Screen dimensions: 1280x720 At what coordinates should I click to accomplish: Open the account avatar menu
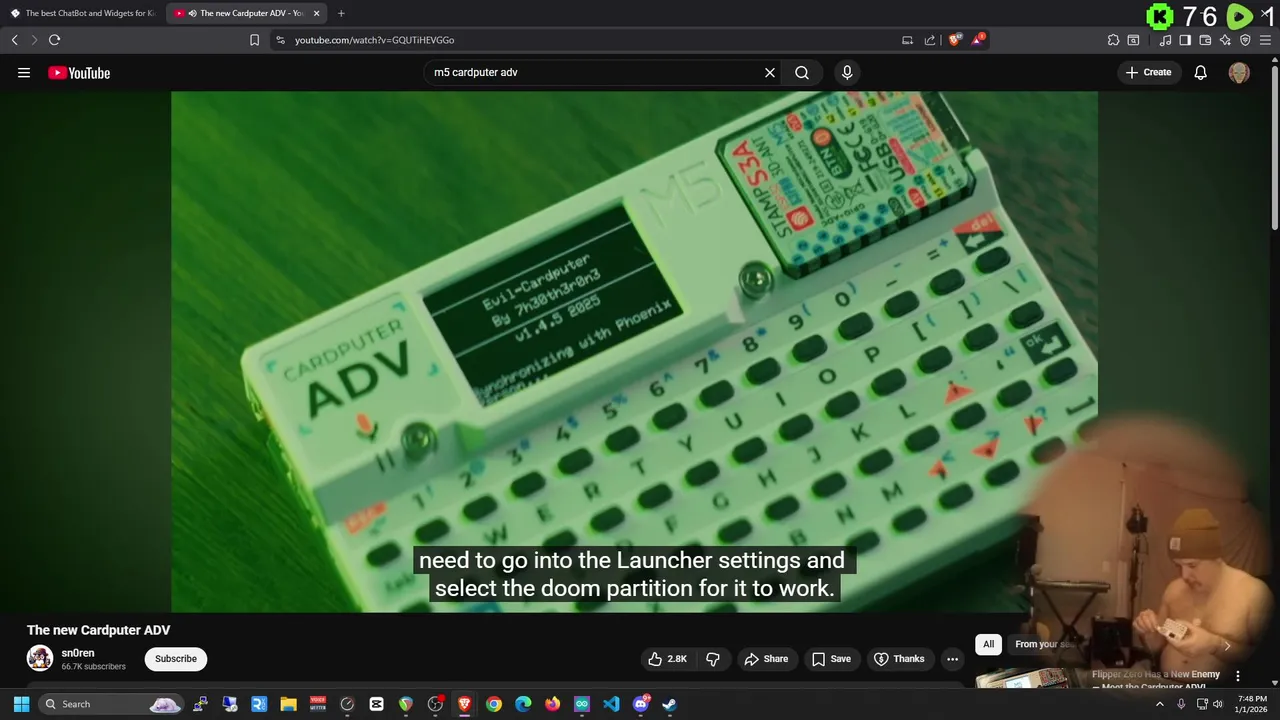(1239, 72)
